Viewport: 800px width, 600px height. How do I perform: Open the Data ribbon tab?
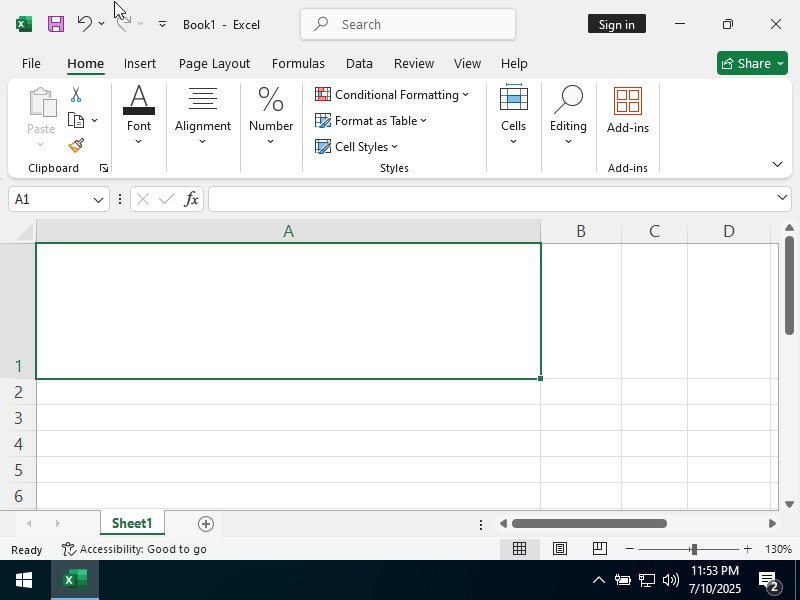pos(359,63)
